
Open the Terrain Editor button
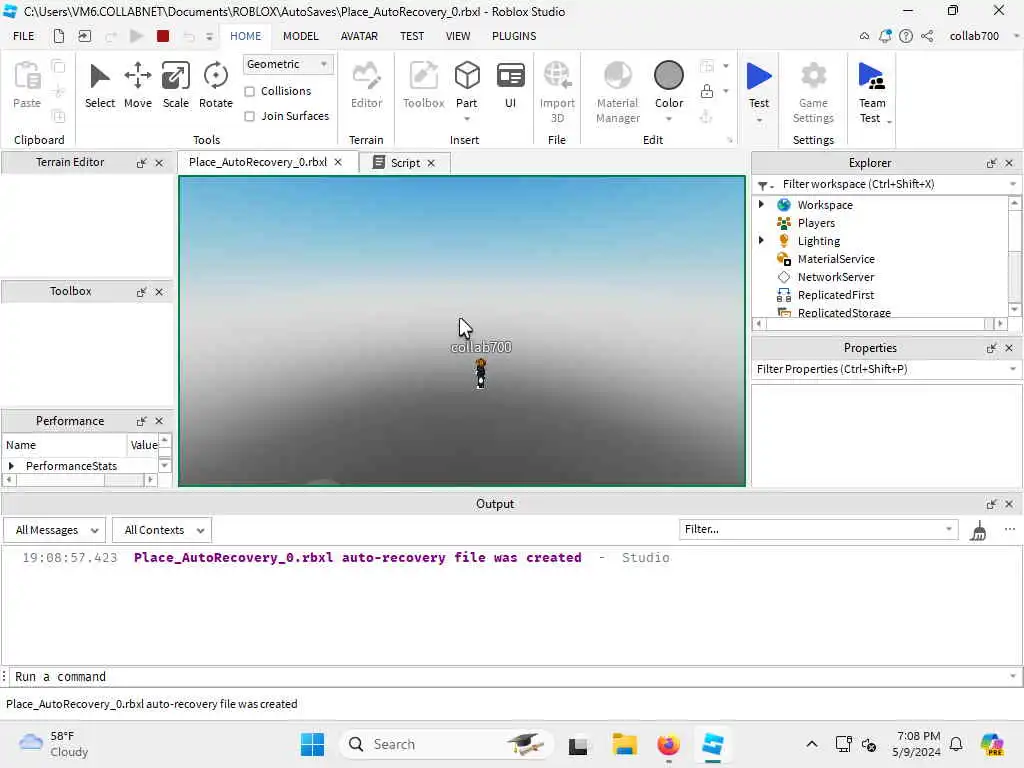click(x=366, y=85)
